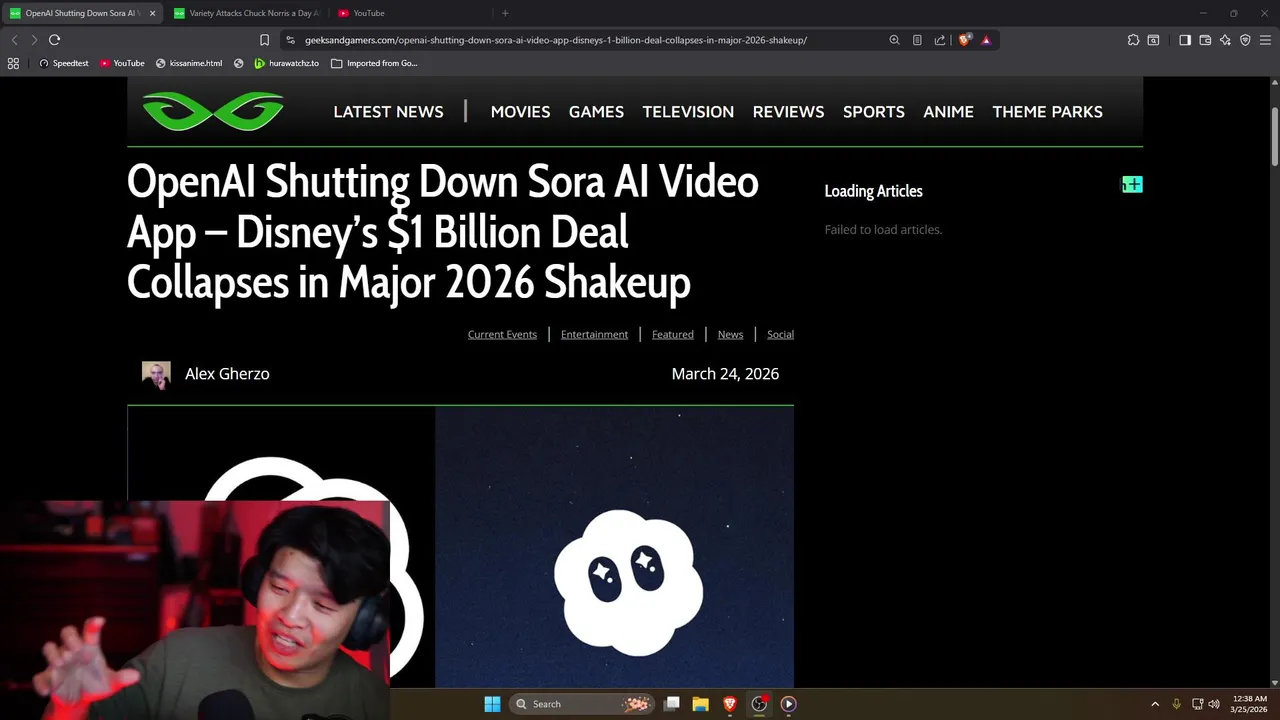
Task: Reload the page with the refresh icon
Action: point(54,40)
